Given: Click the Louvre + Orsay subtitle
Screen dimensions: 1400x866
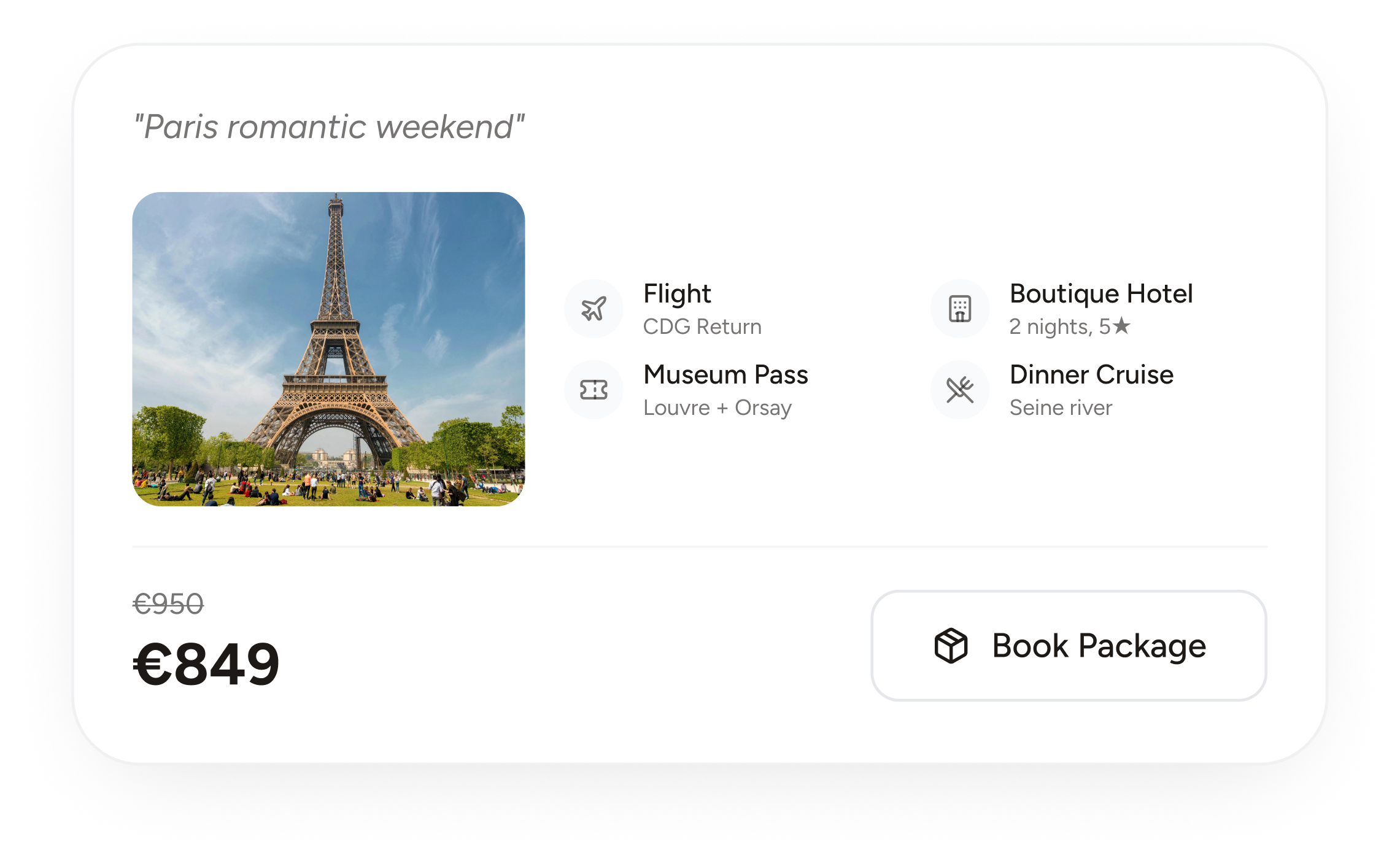Looking at the screenshot, I should [717, 408].
